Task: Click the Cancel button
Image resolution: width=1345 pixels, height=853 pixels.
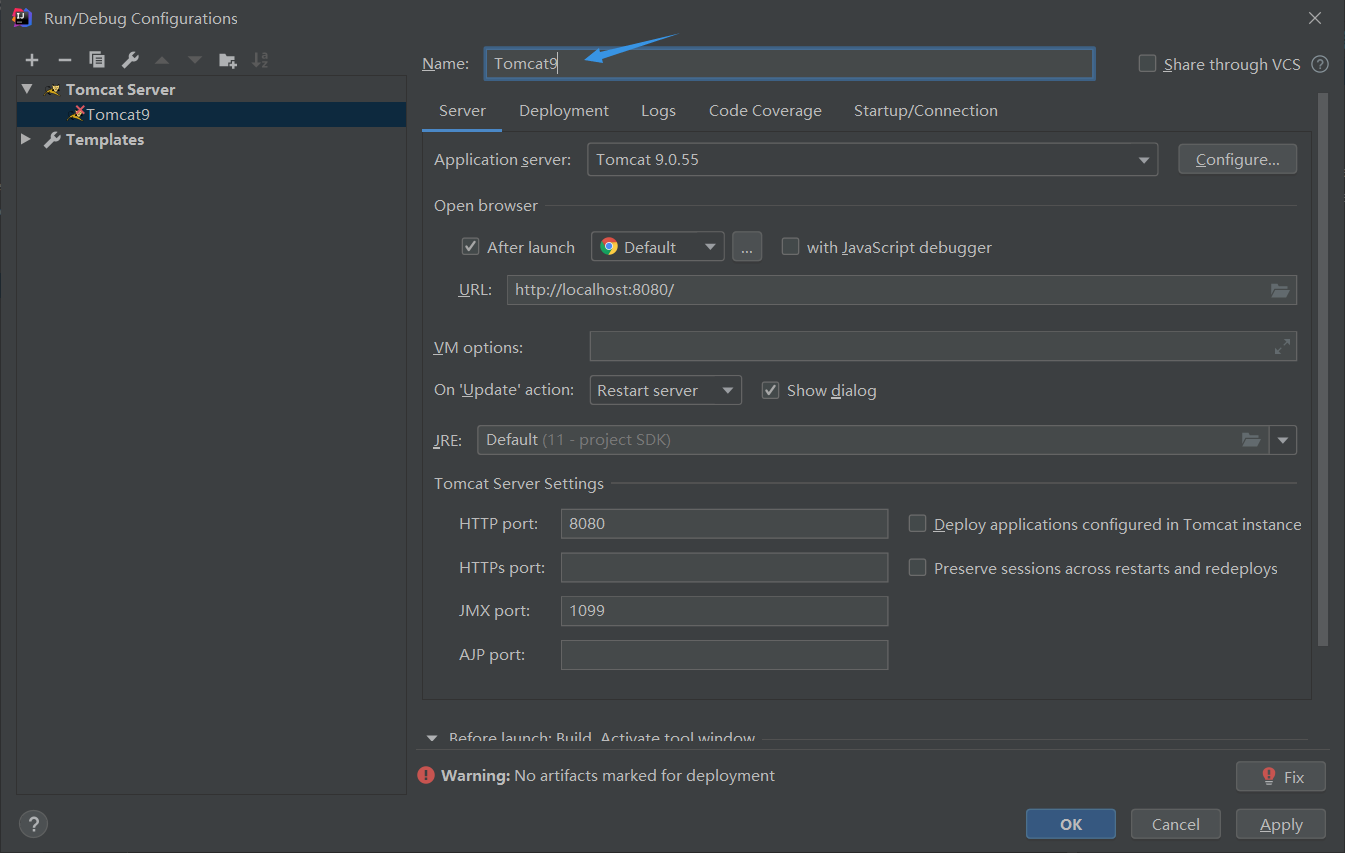Action: click(1176, 824)
